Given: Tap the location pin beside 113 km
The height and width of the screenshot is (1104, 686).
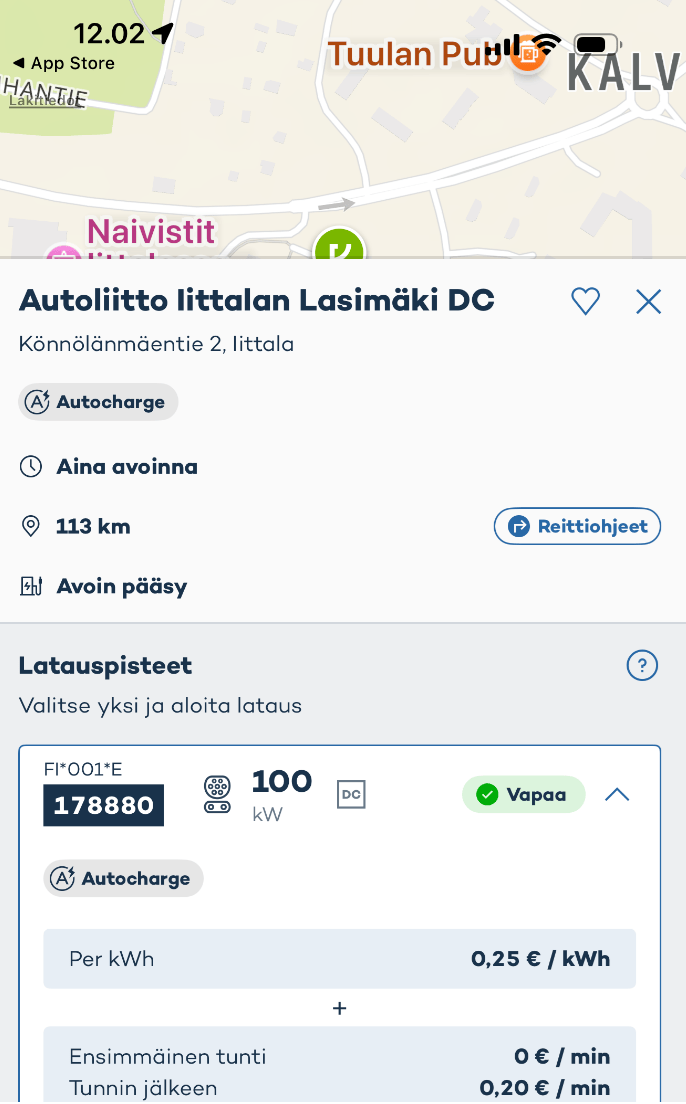Looking at the screenshot, I should point(31,526).
